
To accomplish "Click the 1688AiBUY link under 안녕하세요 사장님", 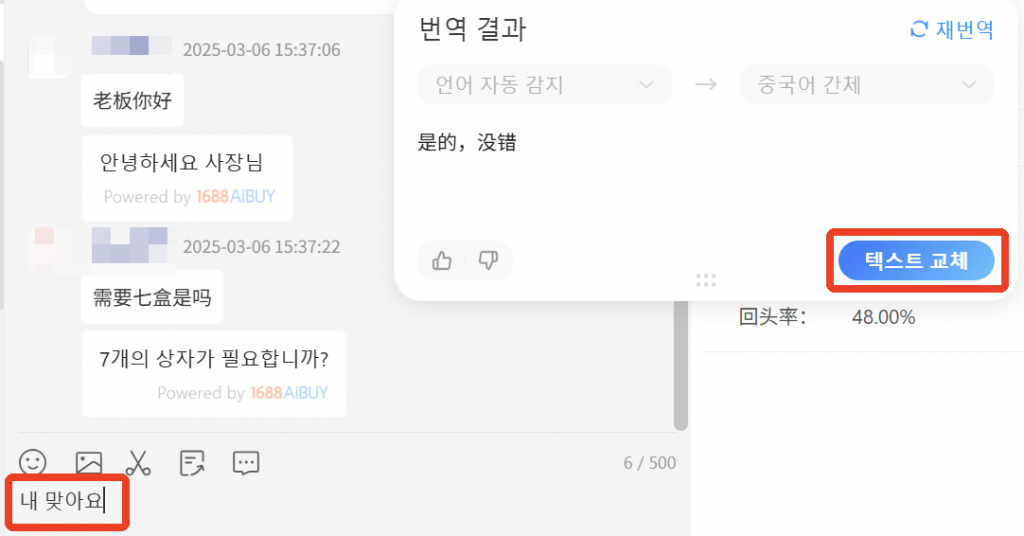I will (x=236, y=197).
